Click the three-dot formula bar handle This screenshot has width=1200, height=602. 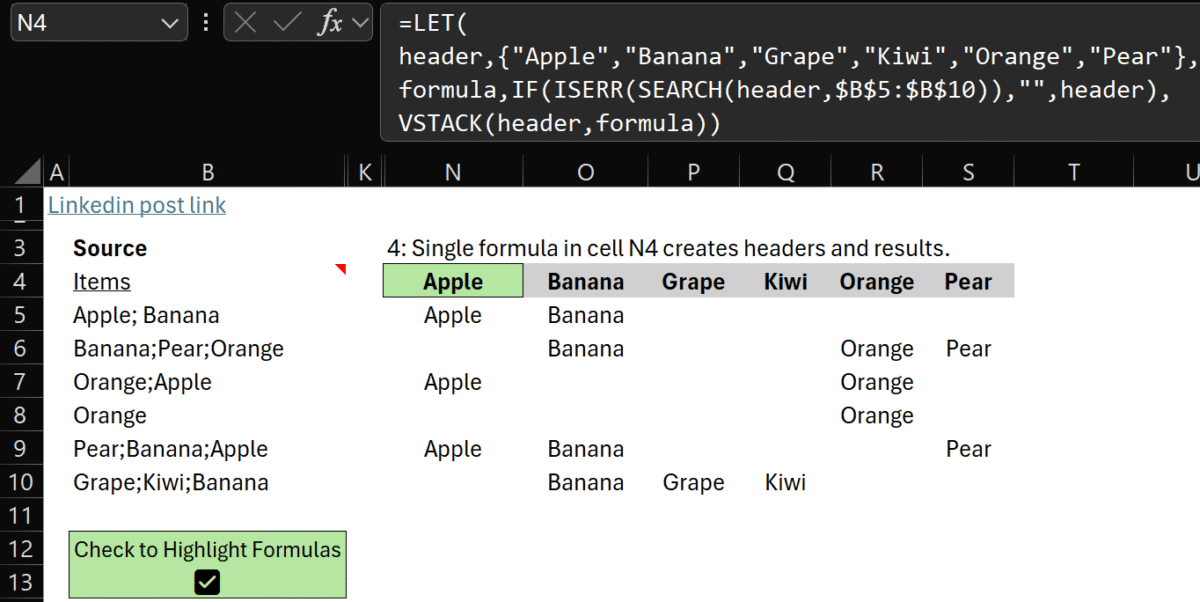point(206,23)
